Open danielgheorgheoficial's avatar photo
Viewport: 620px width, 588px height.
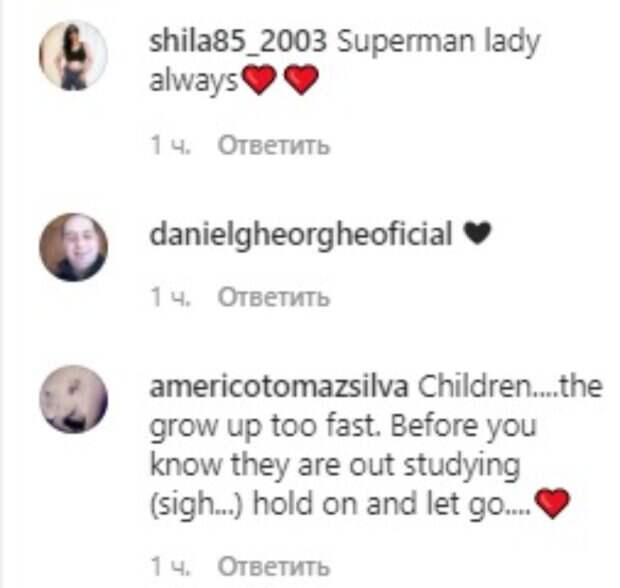click(x=73, y=248)
